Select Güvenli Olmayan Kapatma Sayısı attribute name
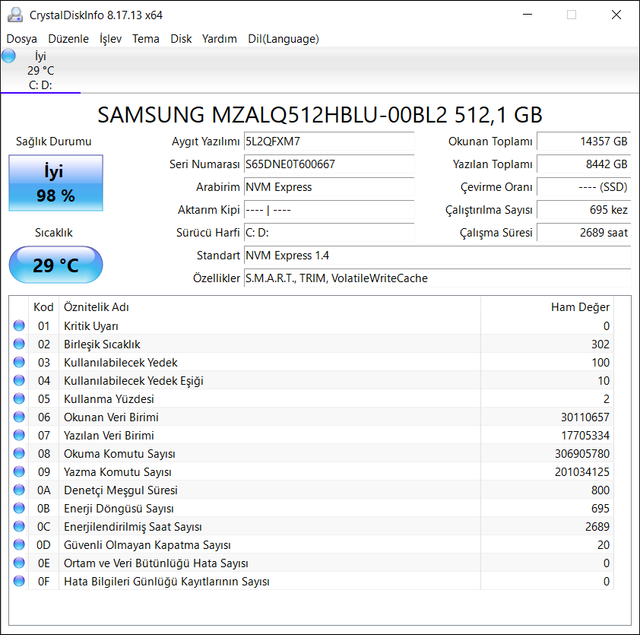640x635 pixels. (x=147, y=545)
